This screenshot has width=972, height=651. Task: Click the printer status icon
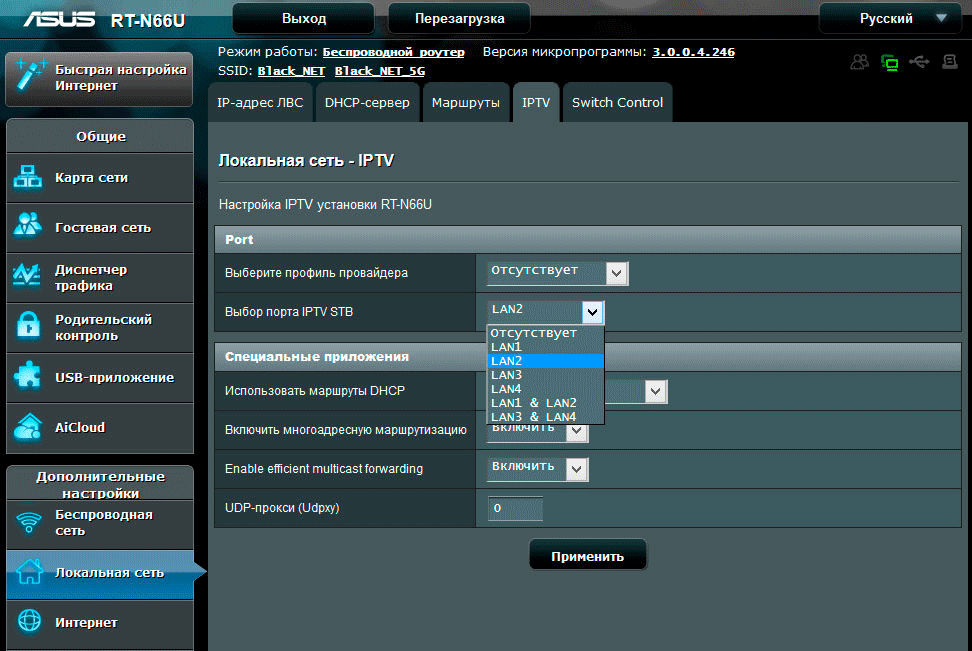950,61
